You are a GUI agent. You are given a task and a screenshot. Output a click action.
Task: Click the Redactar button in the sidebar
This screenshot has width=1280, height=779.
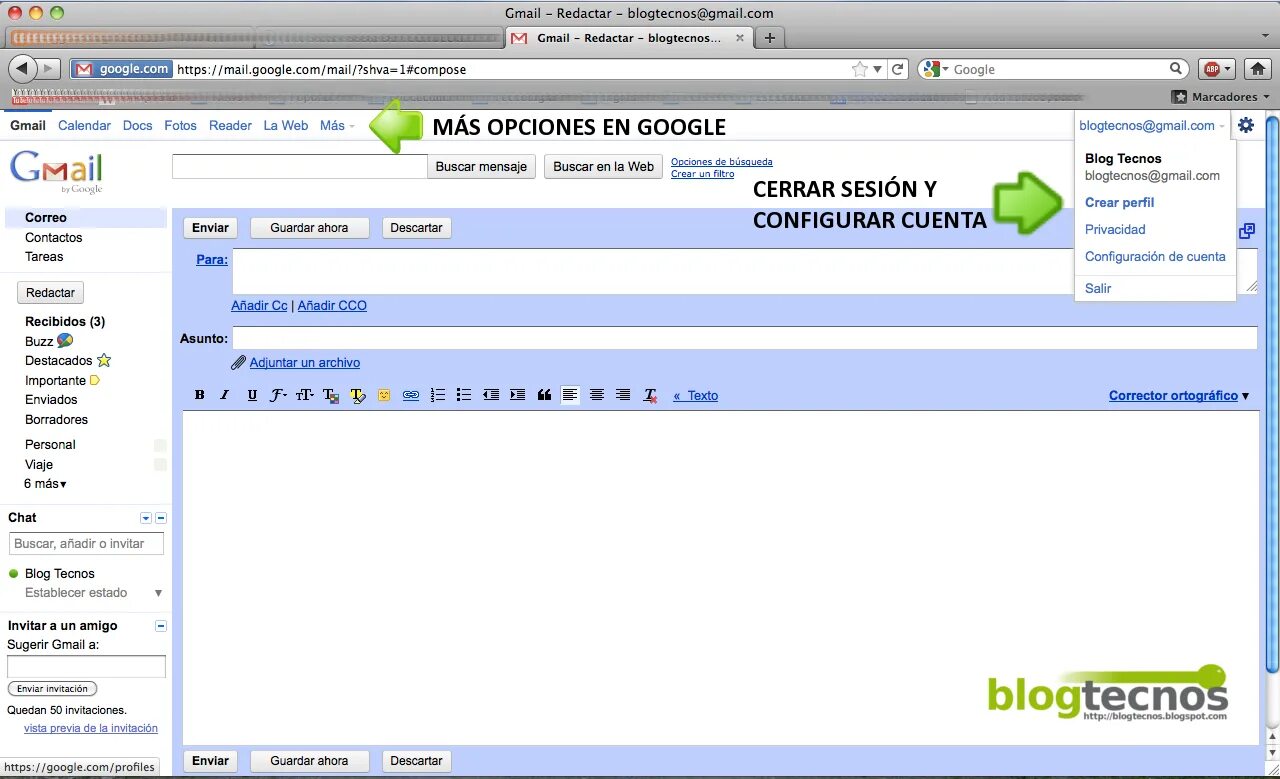click(50, 293)
